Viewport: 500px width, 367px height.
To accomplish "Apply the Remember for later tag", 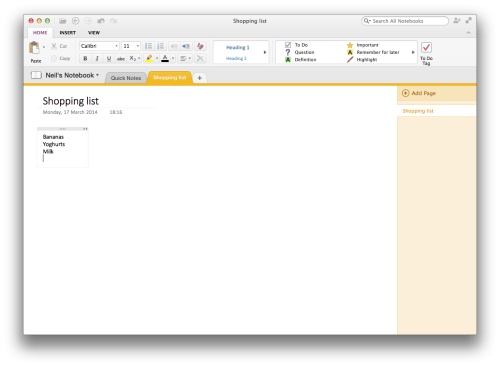I will [373, 52].
